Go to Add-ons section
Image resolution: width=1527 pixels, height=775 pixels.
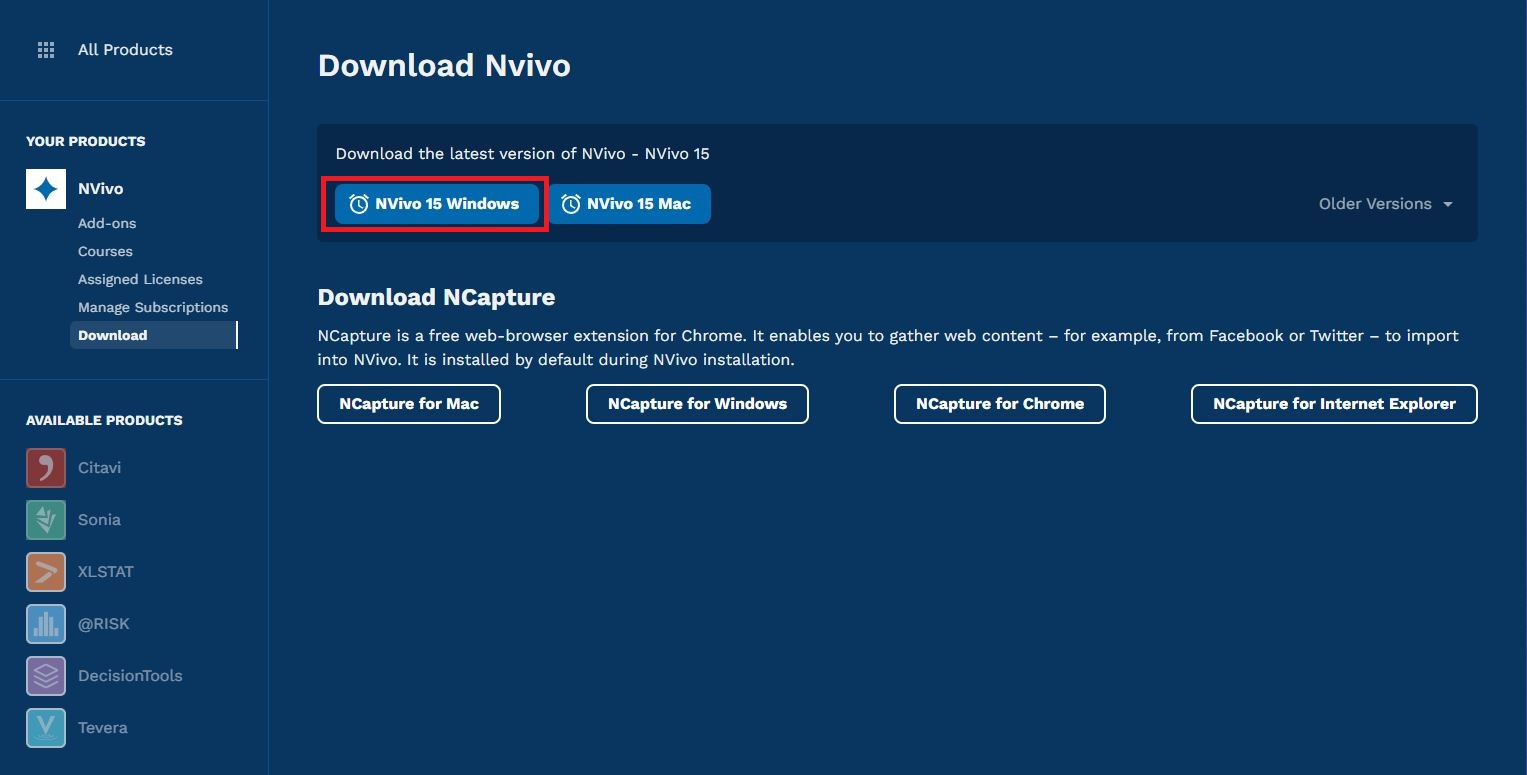pos(107,224)
